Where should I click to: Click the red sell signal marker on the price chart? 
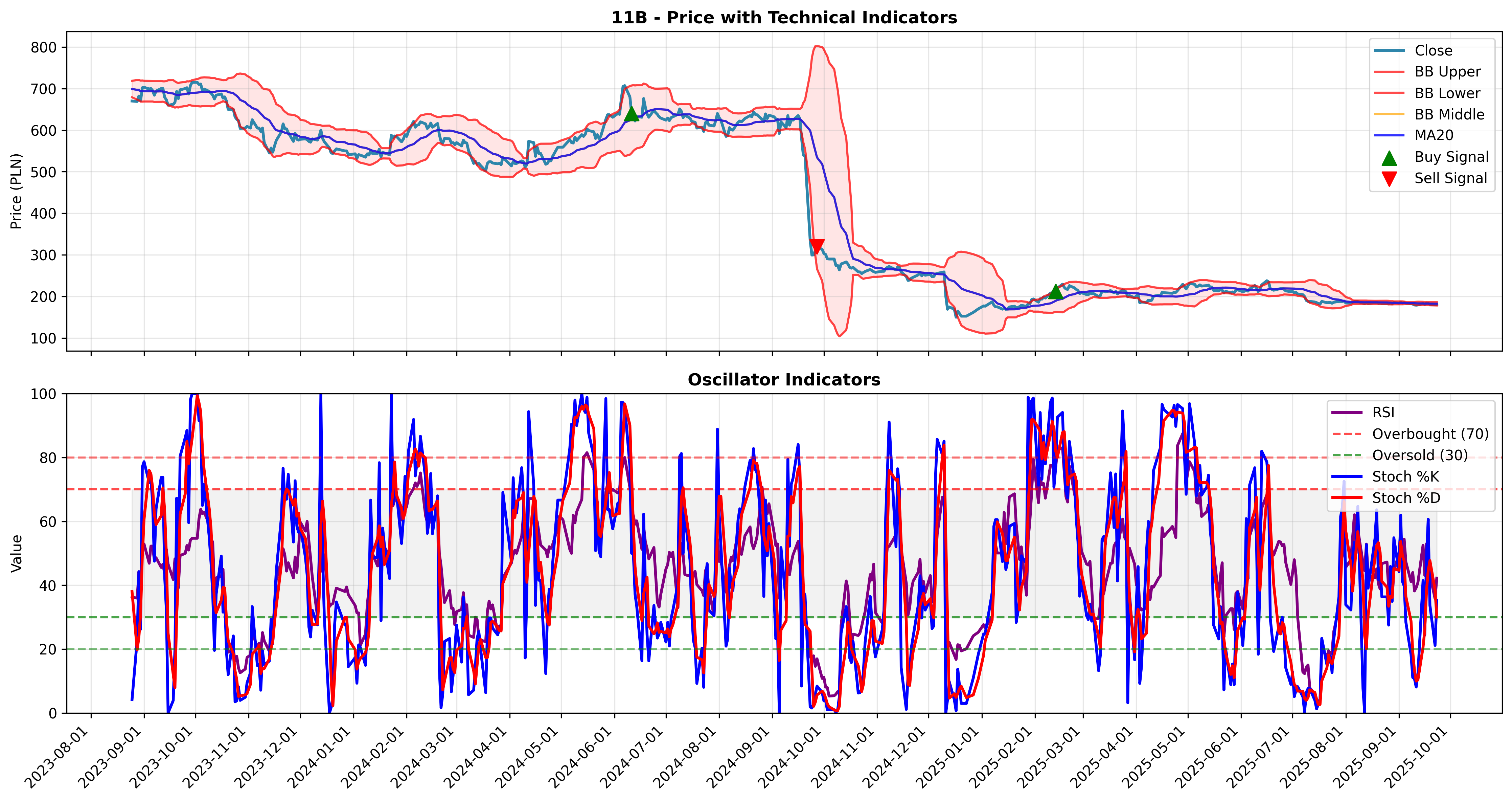pyautogui.click(x=817, y=247)
